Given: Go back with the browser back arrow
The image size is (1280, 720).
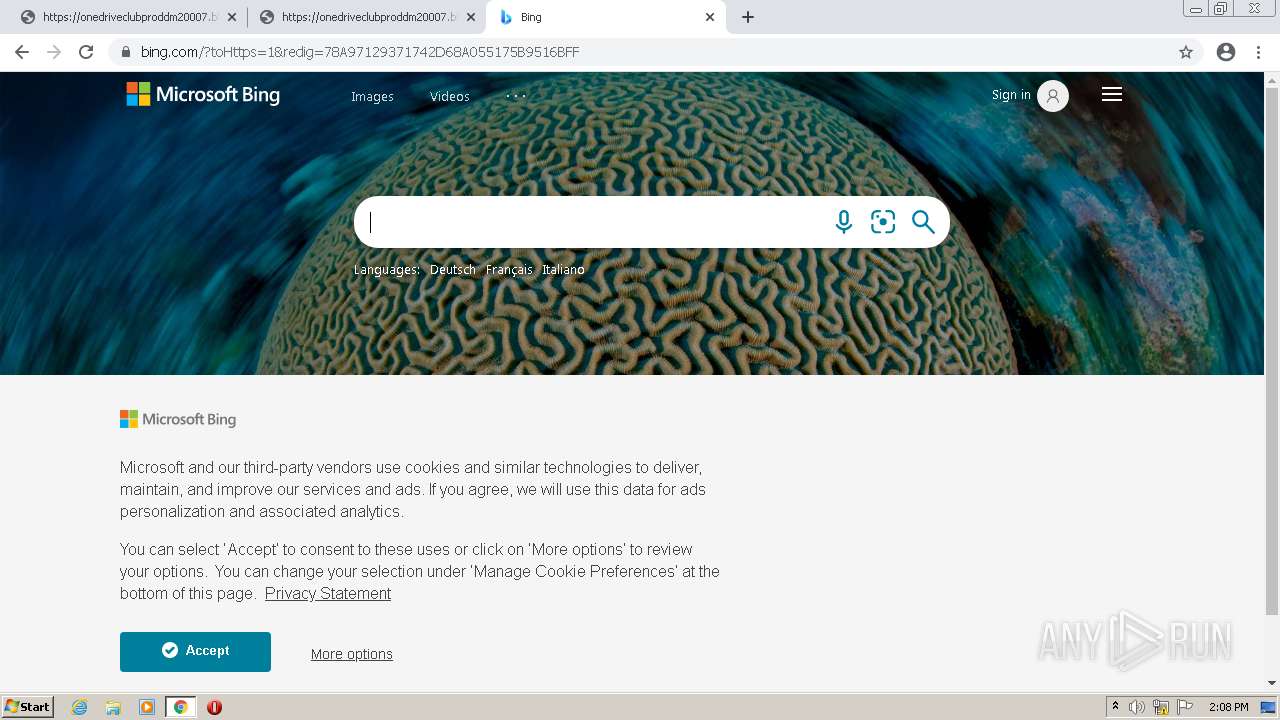Looking at the screenshot, I should (22, 52).
